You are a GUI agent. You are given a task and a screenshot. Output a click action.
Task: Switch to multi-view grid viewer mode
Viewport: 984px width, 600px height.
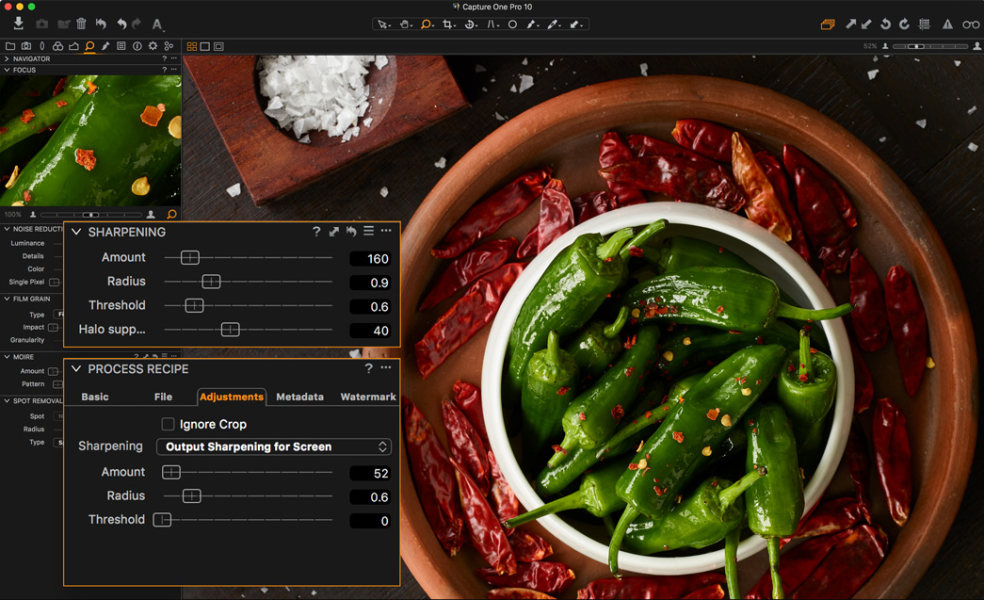pyautogui.click(x=192, y=46)
